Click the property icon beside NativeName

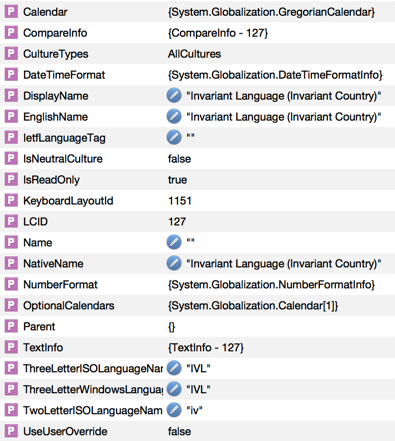(x=11, y=264)
